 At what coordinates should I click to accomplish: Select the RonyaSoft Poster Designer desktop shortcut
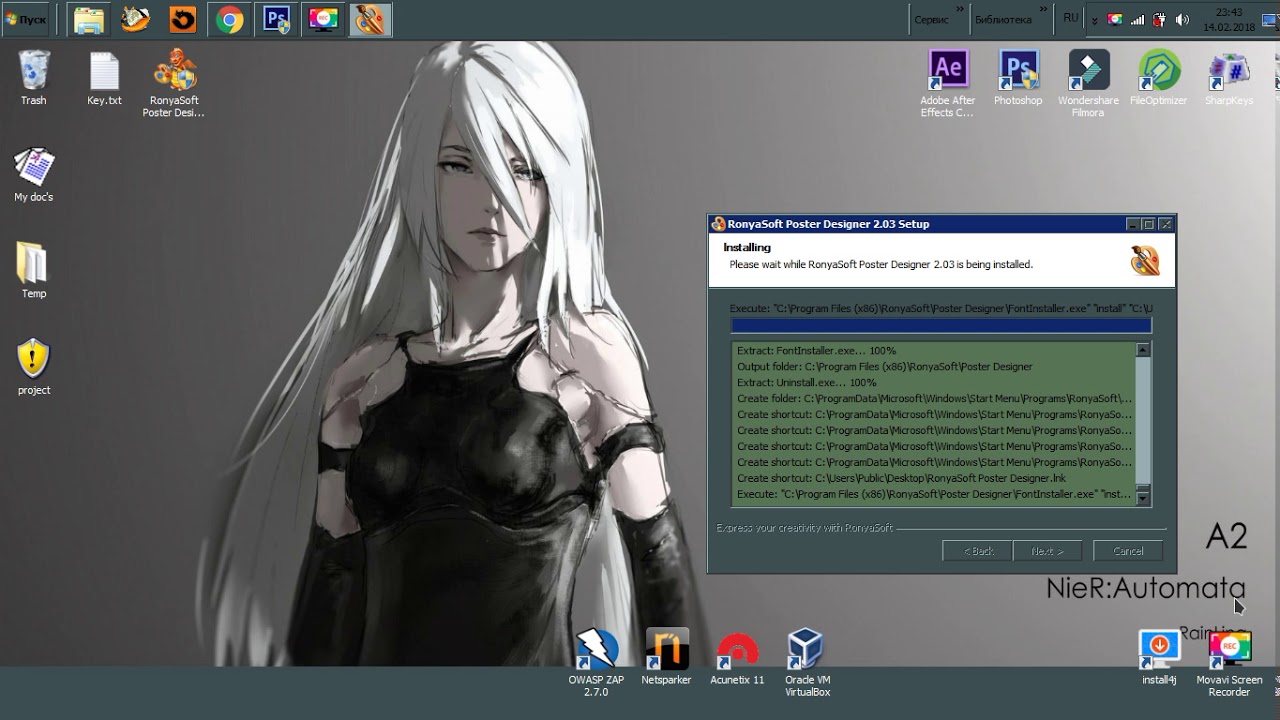coord(173,84)
